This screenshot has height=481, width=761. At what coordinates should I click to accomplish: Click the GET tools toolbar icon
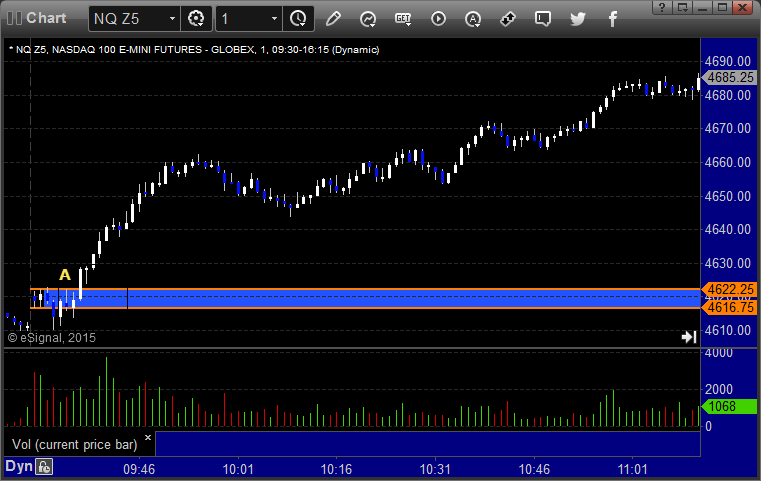point(403,18)
